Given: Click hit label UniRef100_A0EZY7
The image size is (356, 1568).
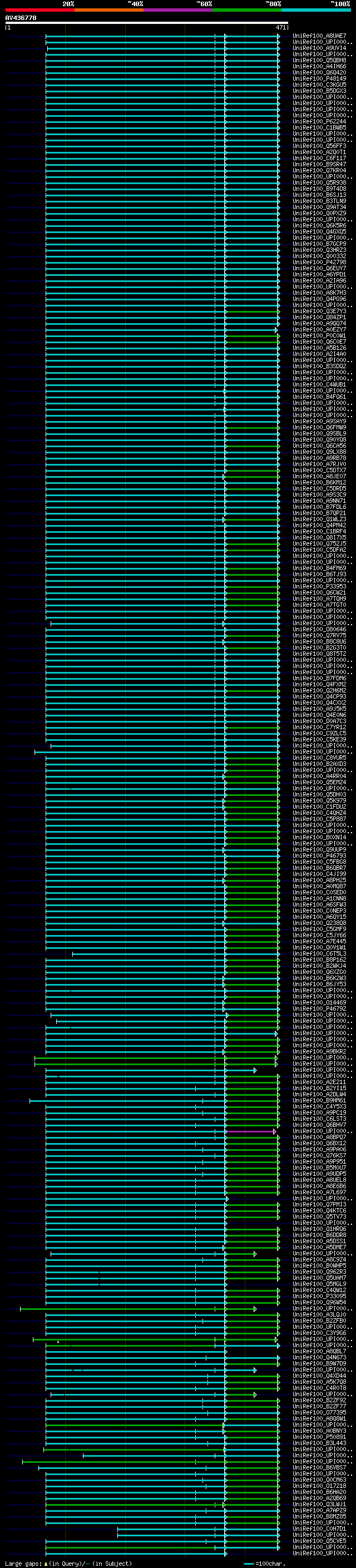Looking at the screenshot, I should coord(319,330).
